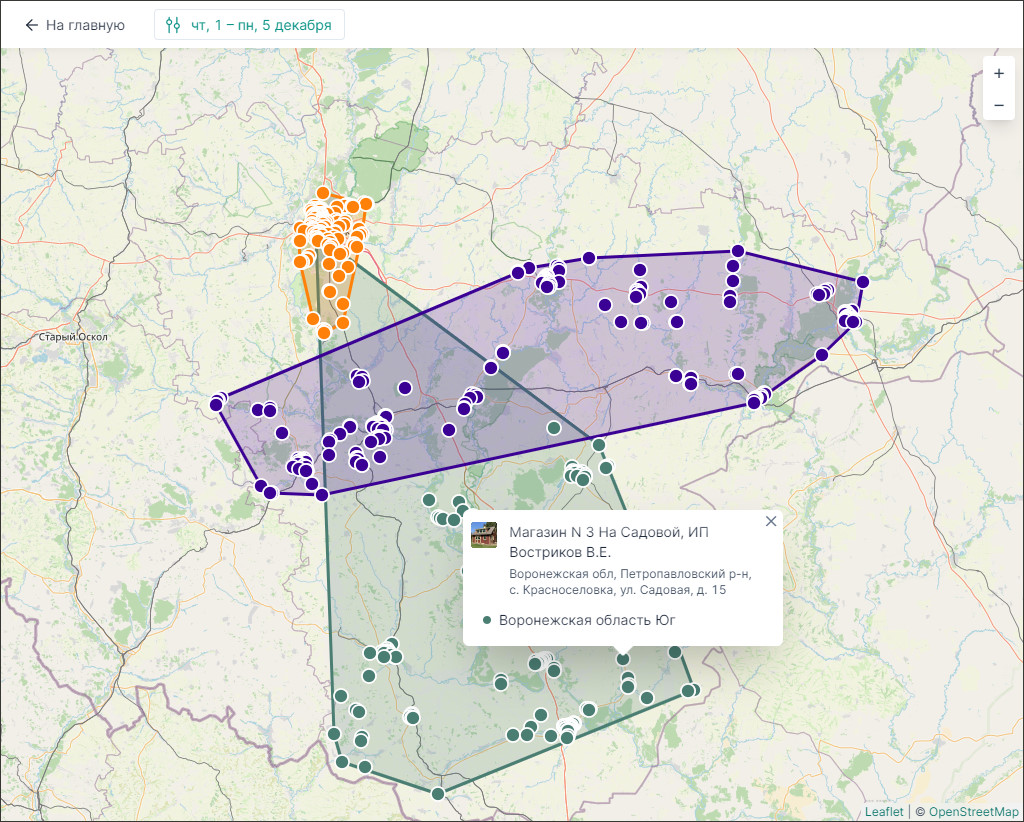The image size is (1024, 822).
Task: Click the store address text in popup
Action: (629, 582)
